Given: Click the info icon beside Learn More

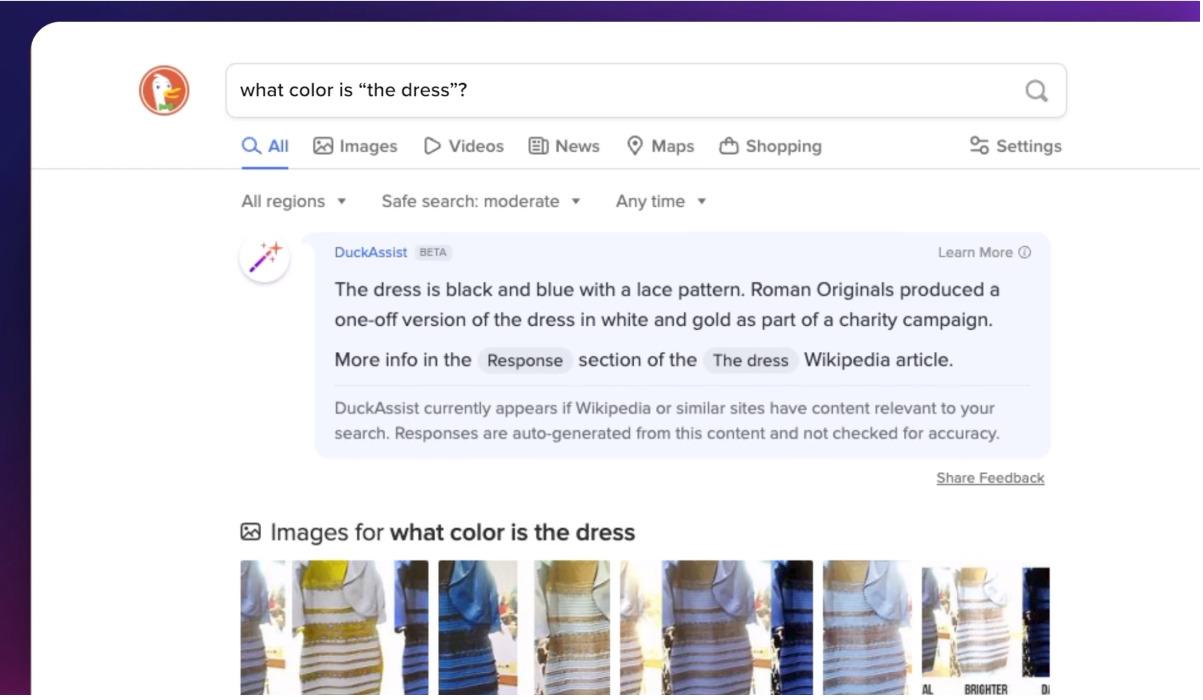Looking at the screenshot, I should [x=1024, y=253].
